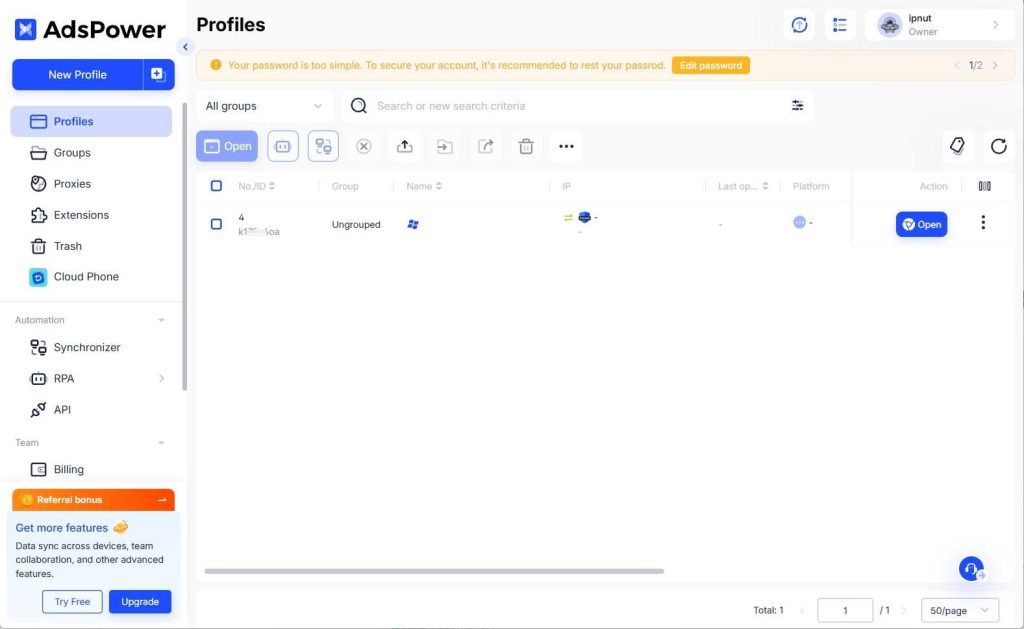Click the Edit password button
Image resolution: width=1024 pixels, height=629 pixels.
point(710,65)
